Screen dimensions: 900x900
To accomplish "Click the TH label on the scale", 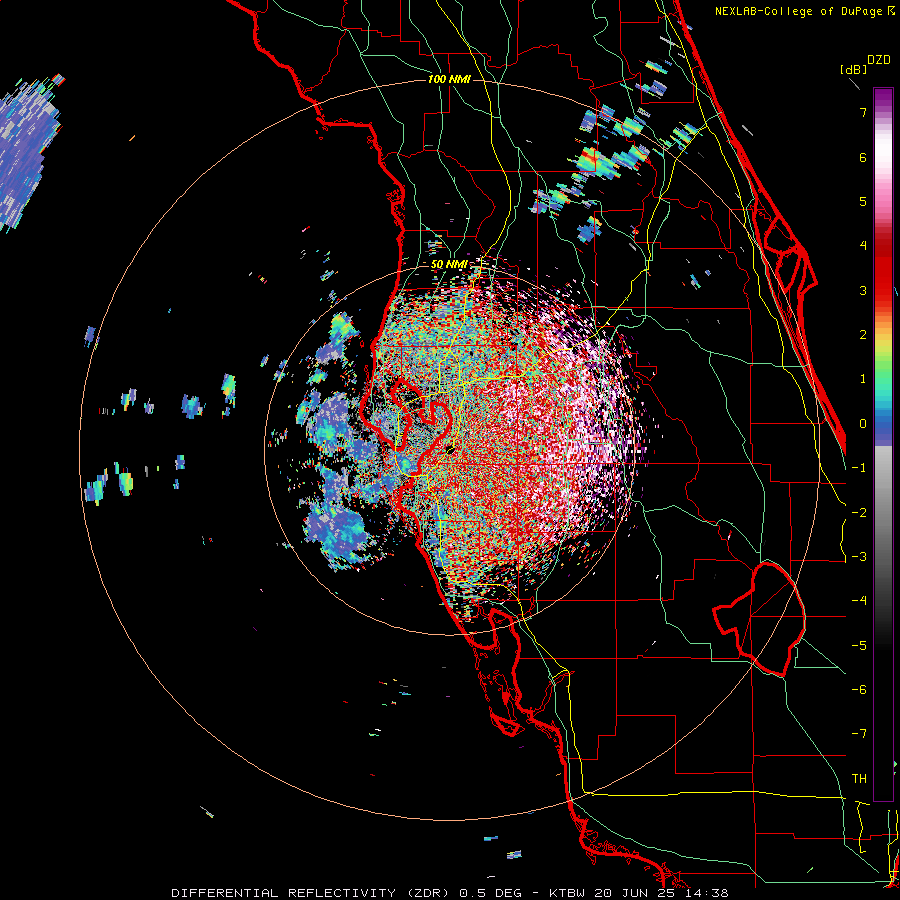I will tap(859, 779).
